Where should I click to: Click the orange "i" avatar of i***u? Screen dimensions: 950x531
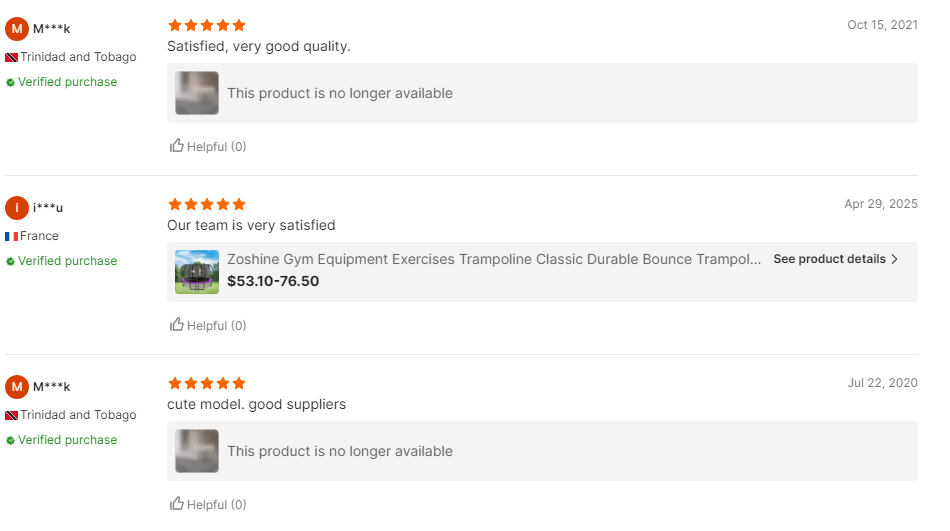click(17, 208)
